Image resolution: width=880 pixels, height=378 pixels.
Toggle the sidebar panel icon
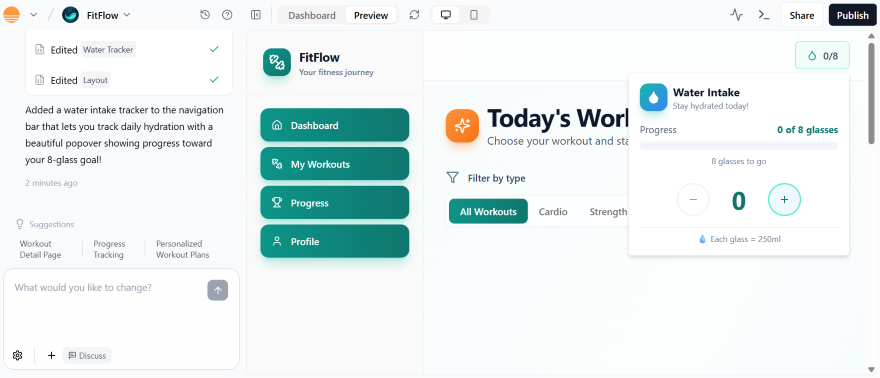point(256,15)
